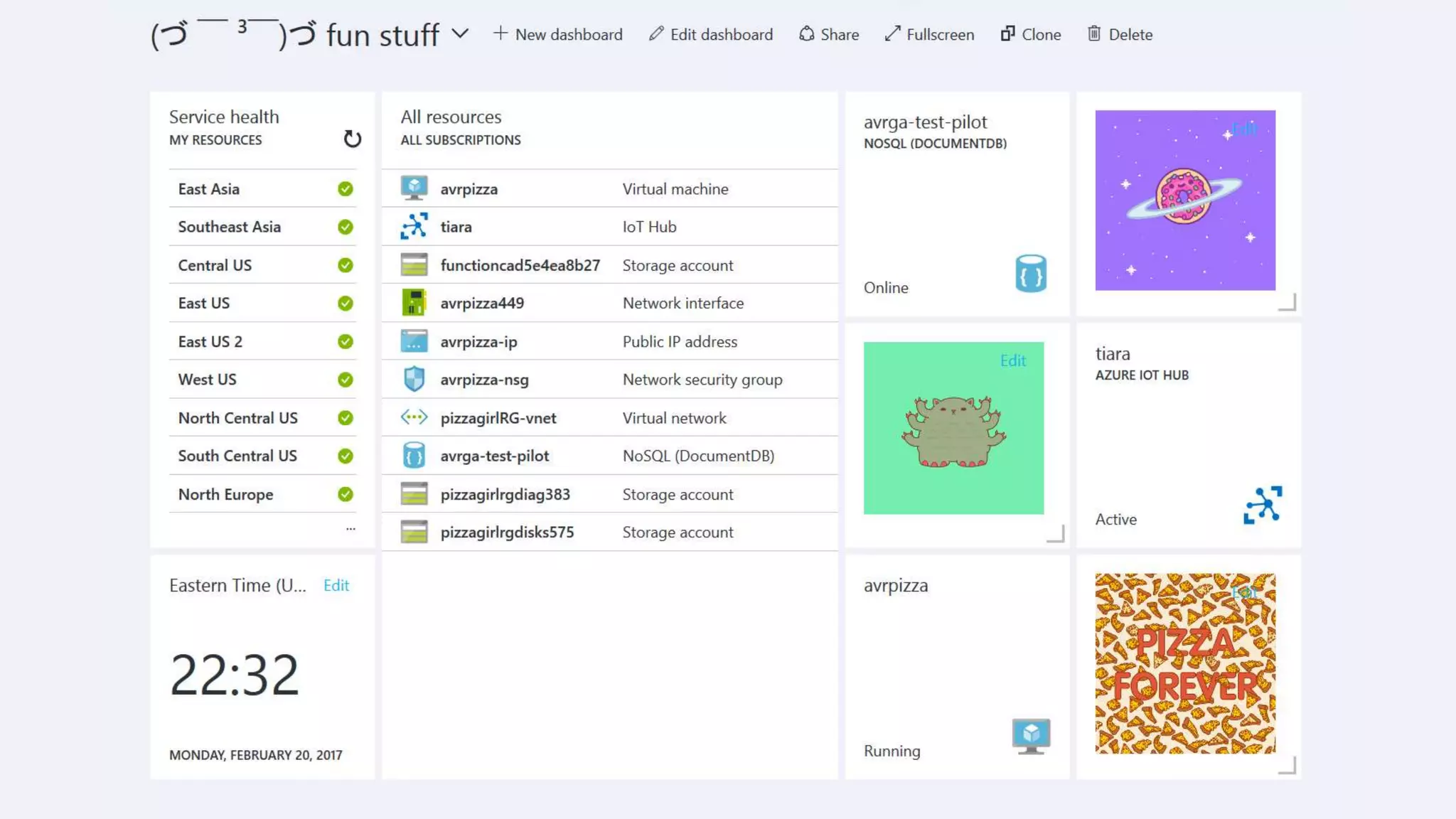Screen dimensions: 1456x819
Task: Clone this dashboard
Action: [x=1030, y=34]
